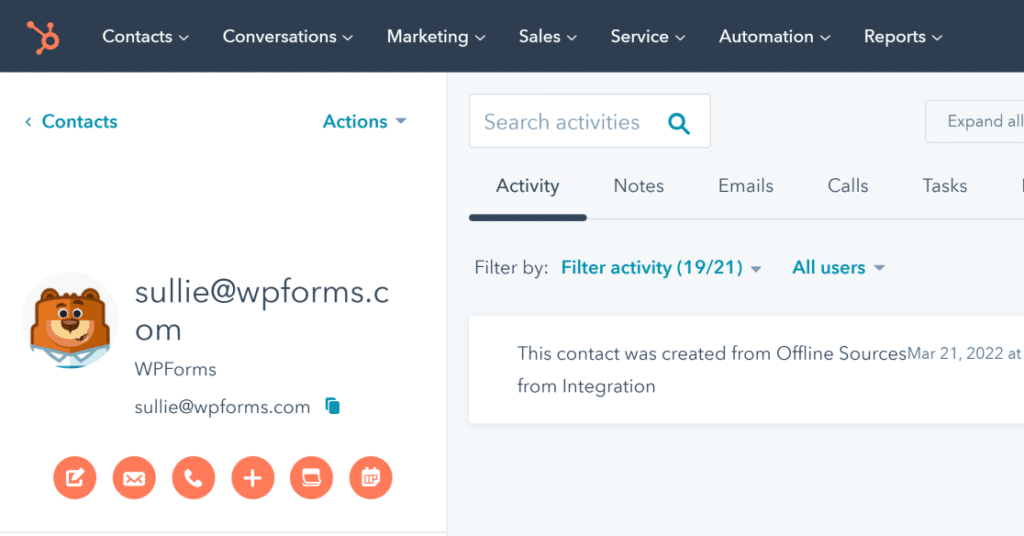Create a note with the pencil icon
The width and height of the screenshot is (1024, 536).
[74, 479]
